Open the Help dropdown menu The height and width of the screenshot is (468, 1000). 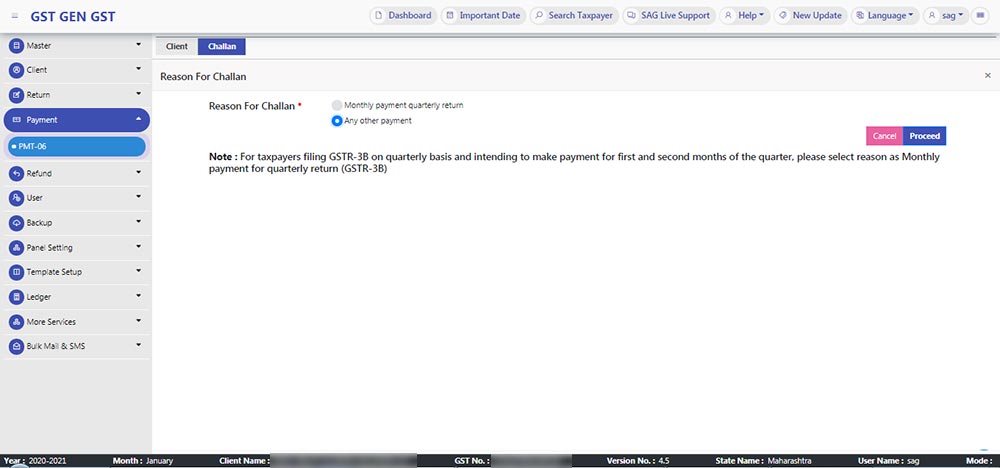click(745, 16)
